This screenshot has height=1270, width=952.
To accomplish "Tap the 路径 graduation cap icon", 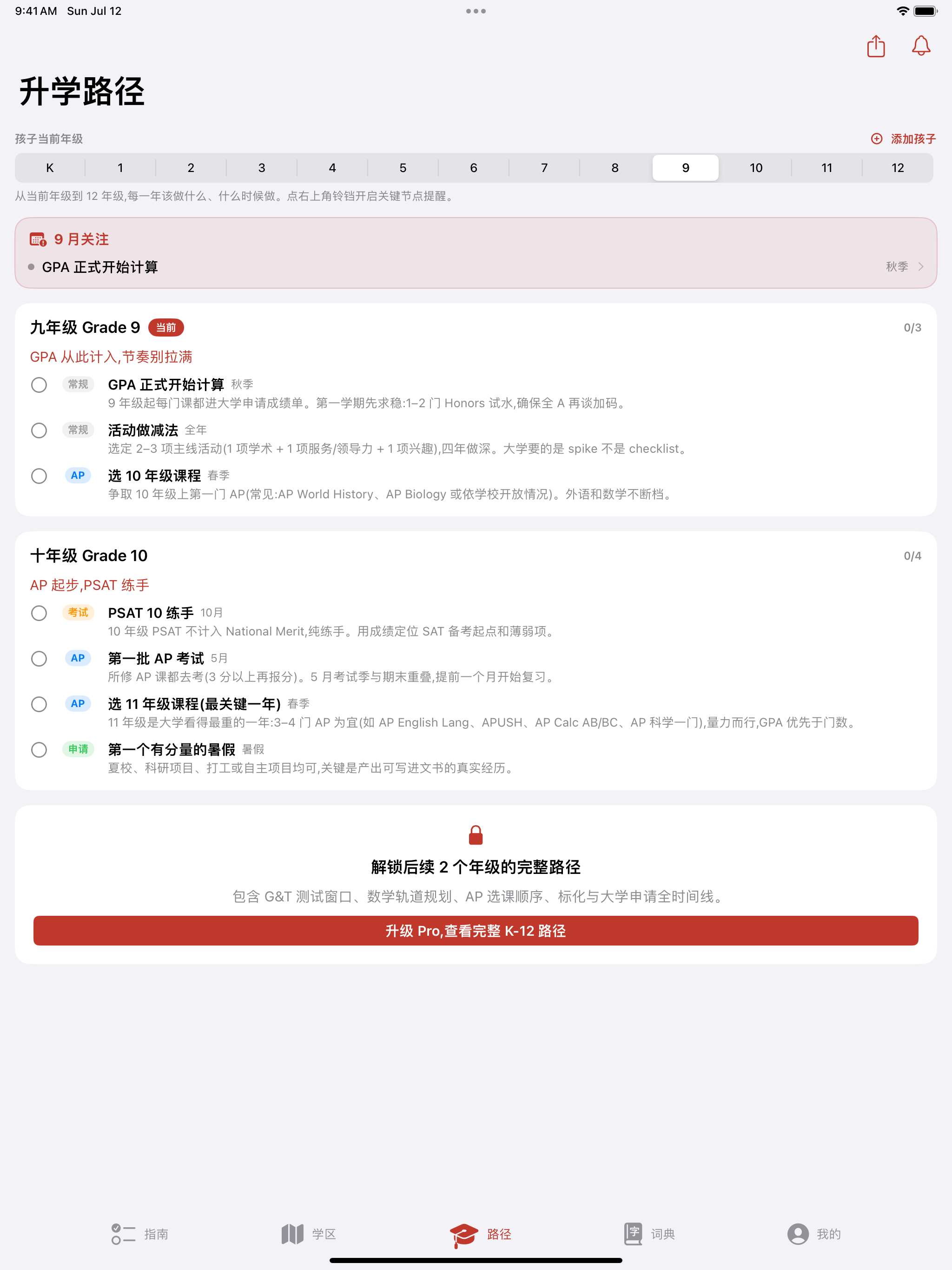I will tap(463, 1235).
